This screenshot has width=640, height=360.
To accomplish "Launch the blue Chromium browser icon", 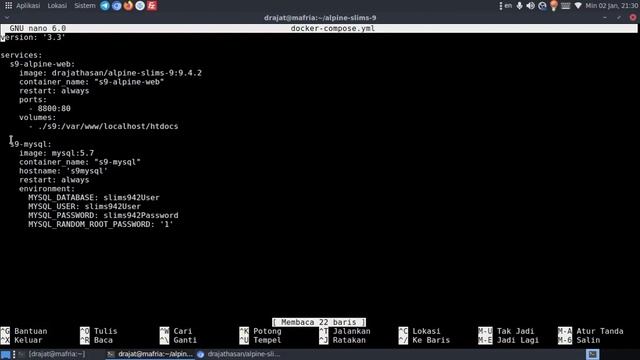I will [117, 6].
